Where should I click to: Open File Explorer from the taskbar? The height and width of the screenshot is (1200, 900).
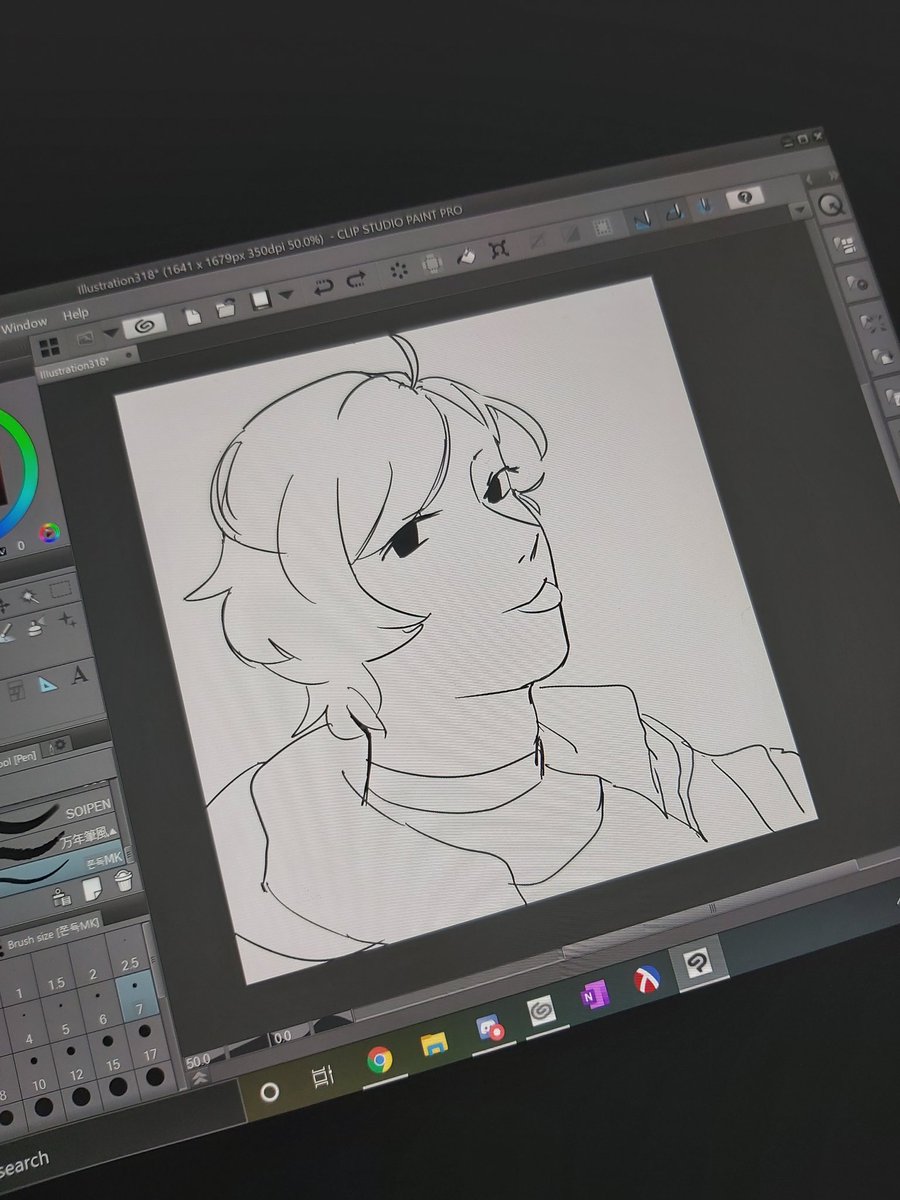434,1044
